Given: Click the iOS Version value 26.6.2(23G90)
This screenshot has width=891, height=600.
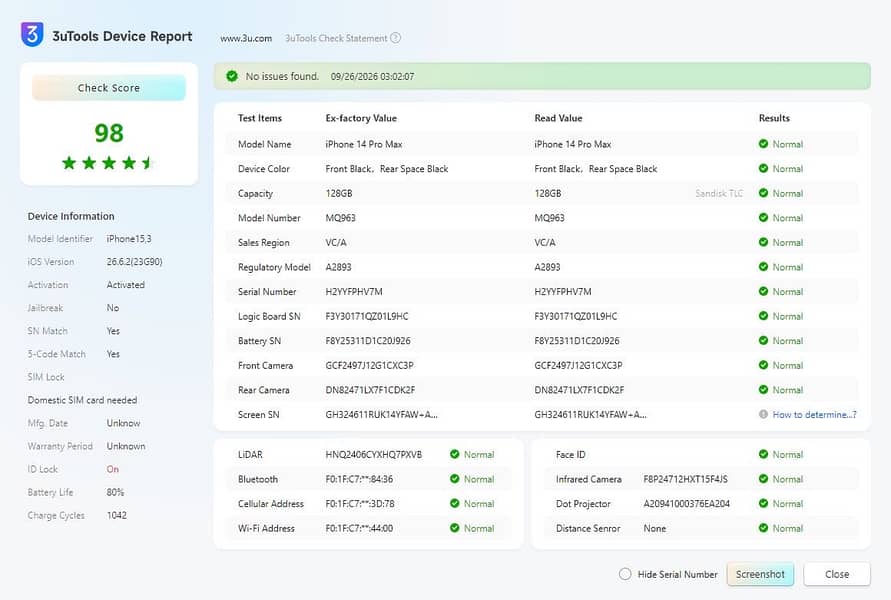Looking at the screenshot, I should point(135,262).
